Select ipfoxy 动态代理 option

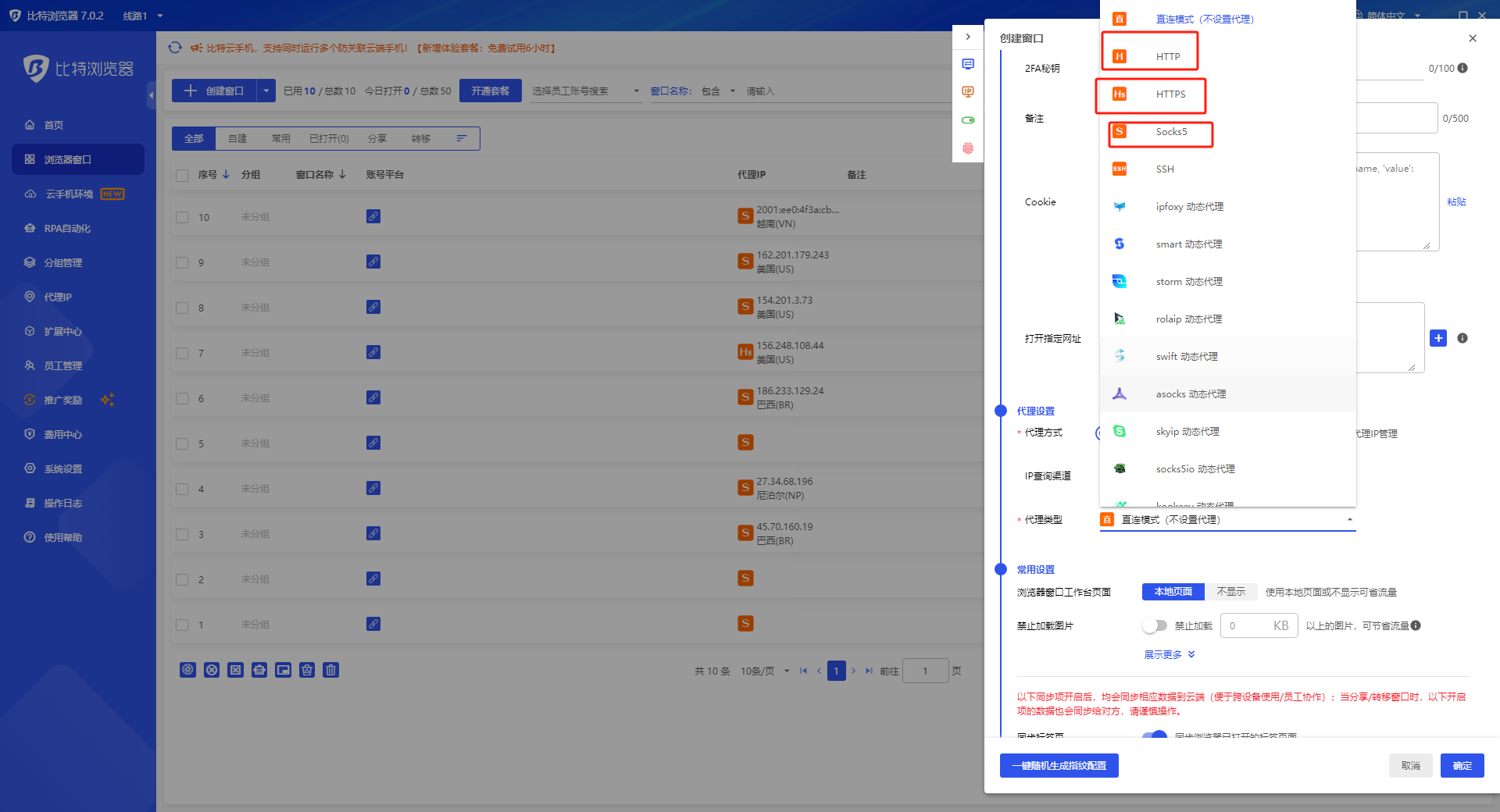pos(1227,206)
